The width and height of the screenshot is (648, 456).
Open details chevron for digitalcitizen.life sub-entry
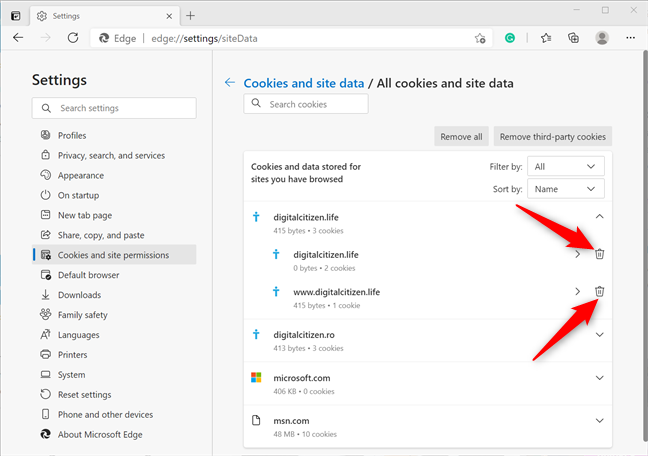(x=577, y=254)
